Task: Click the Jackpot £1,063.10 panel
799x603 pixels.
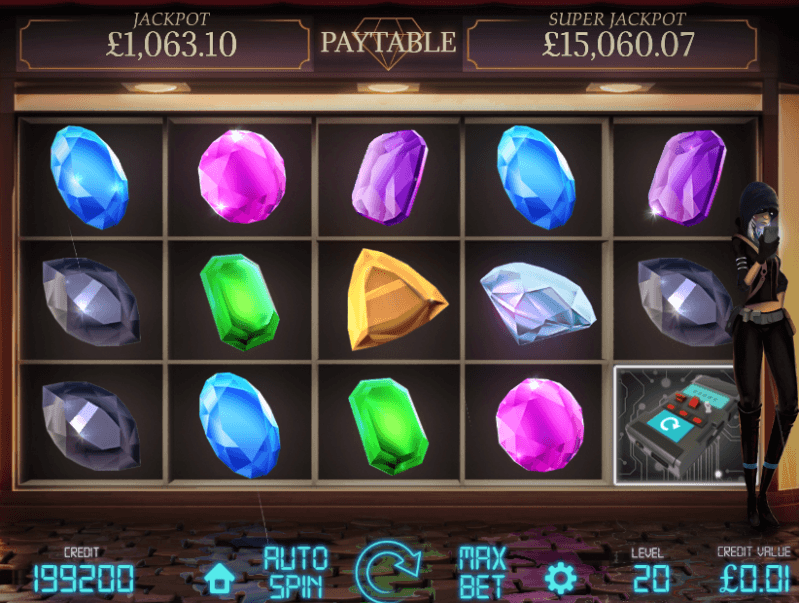Action: point(165,43)
